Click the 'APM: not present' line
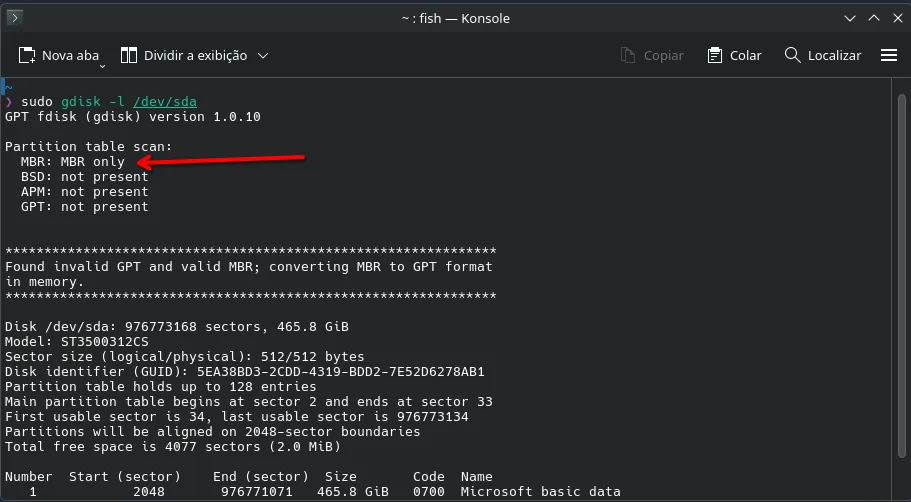 (x=84, y=192)
